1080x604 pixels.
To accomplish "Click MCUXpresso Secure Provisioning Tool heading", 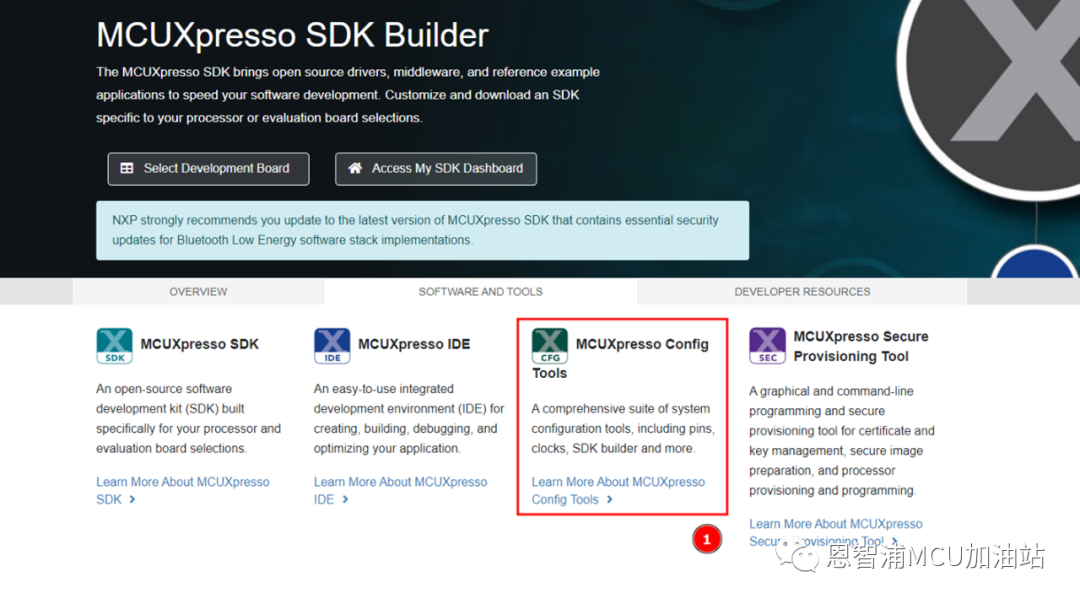I will (x=861, y=346).
